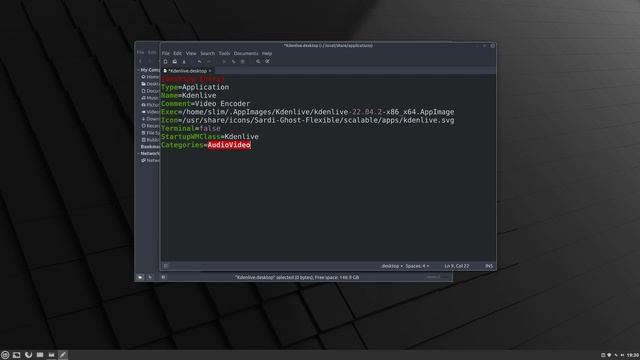640x360 pixels.
Task: Click the StartupWMClass=Kdenlive line
Action: point(210,137)
